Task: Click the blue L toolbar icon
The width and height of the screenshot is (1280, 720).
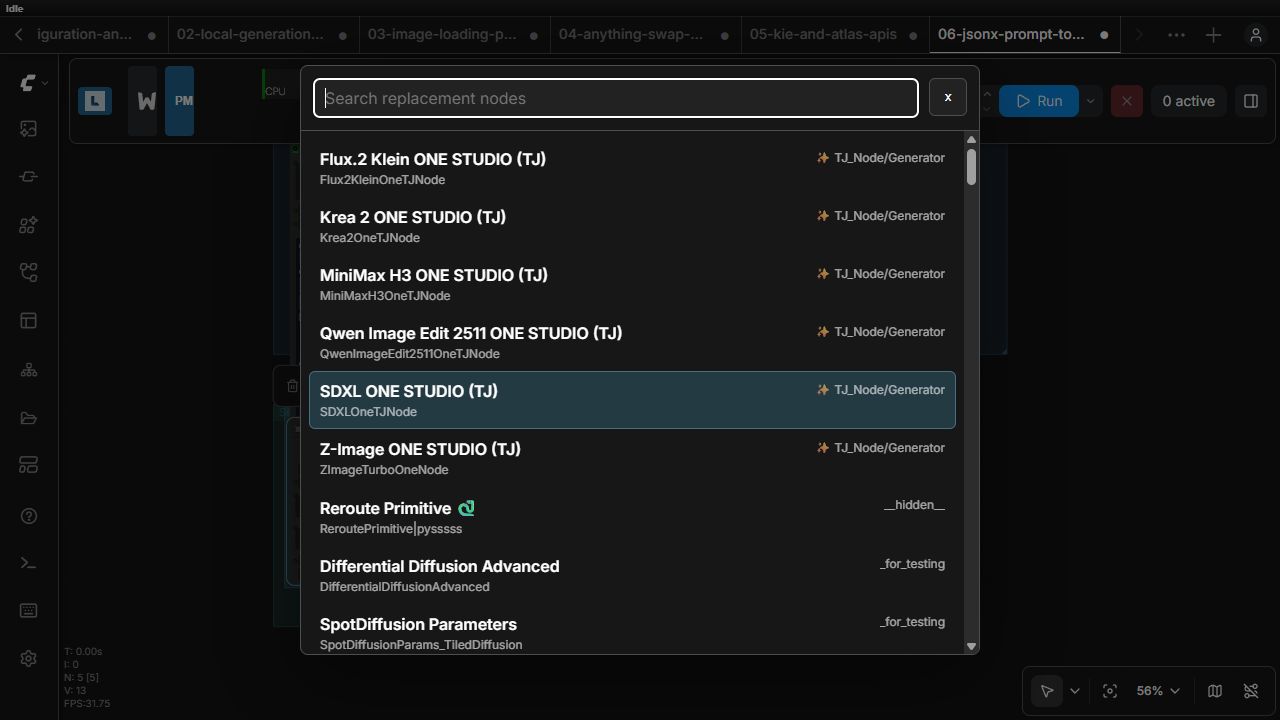Action: tap(95, 101)
